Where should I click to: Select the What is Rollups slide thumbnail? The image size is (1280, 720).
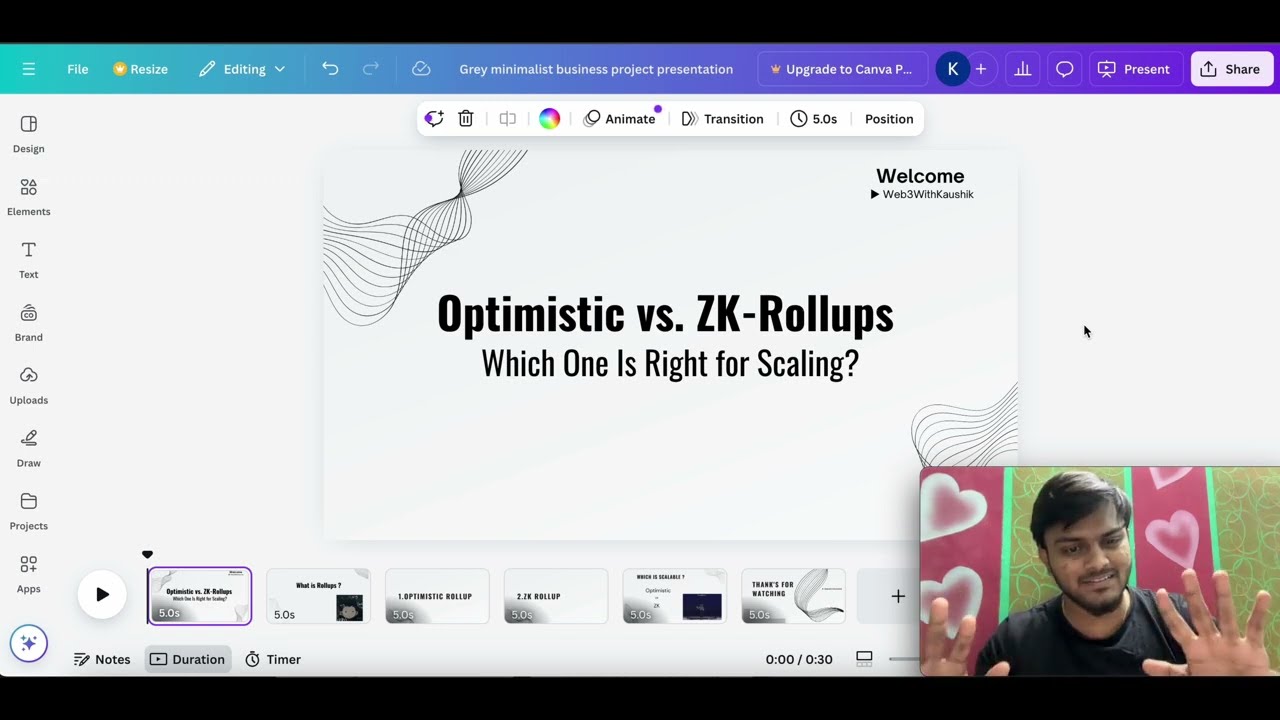[318, 596]
